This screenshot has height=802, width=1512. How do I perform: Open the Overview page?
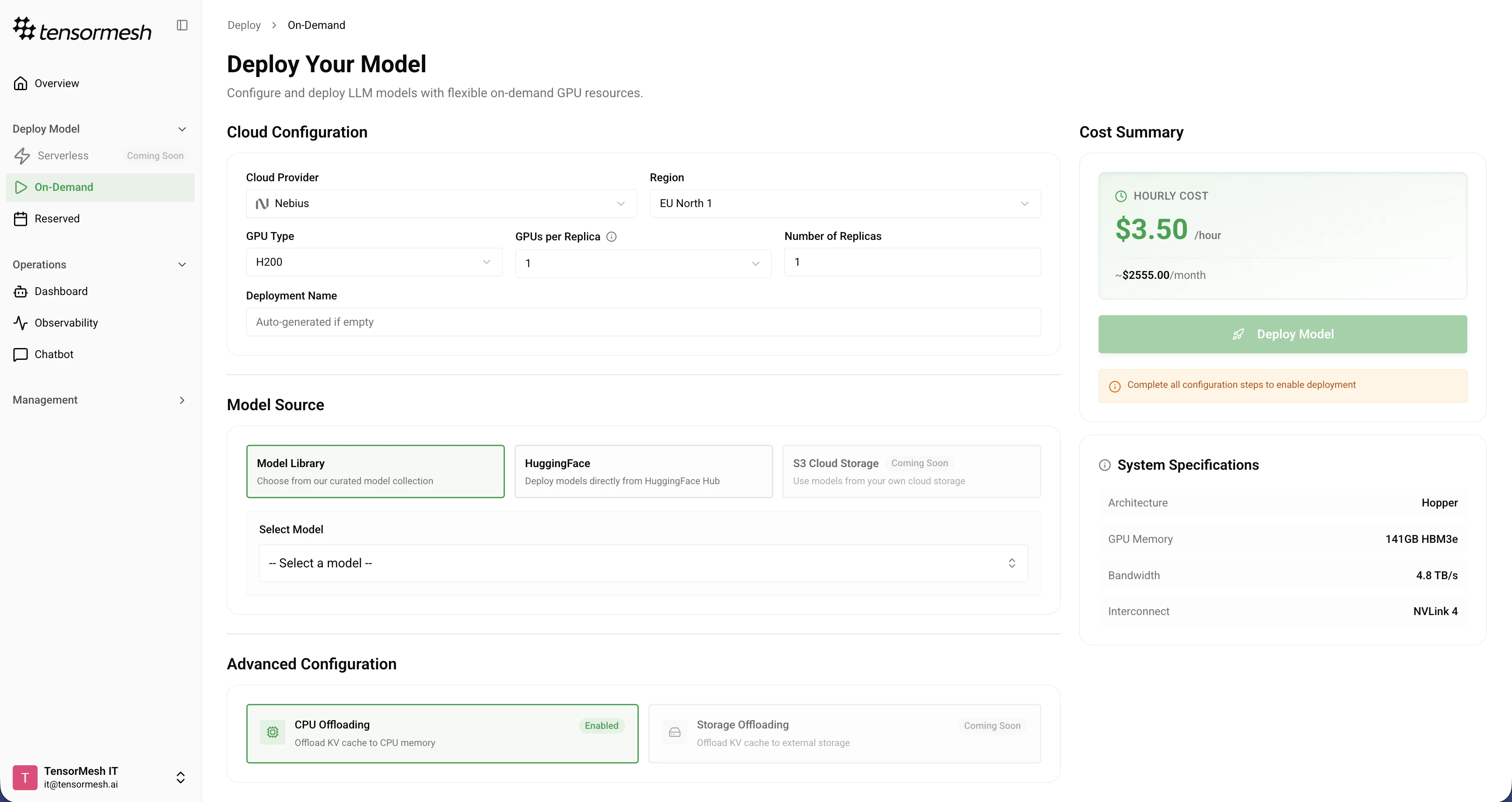pyautogui.click(x=56, y=83)
